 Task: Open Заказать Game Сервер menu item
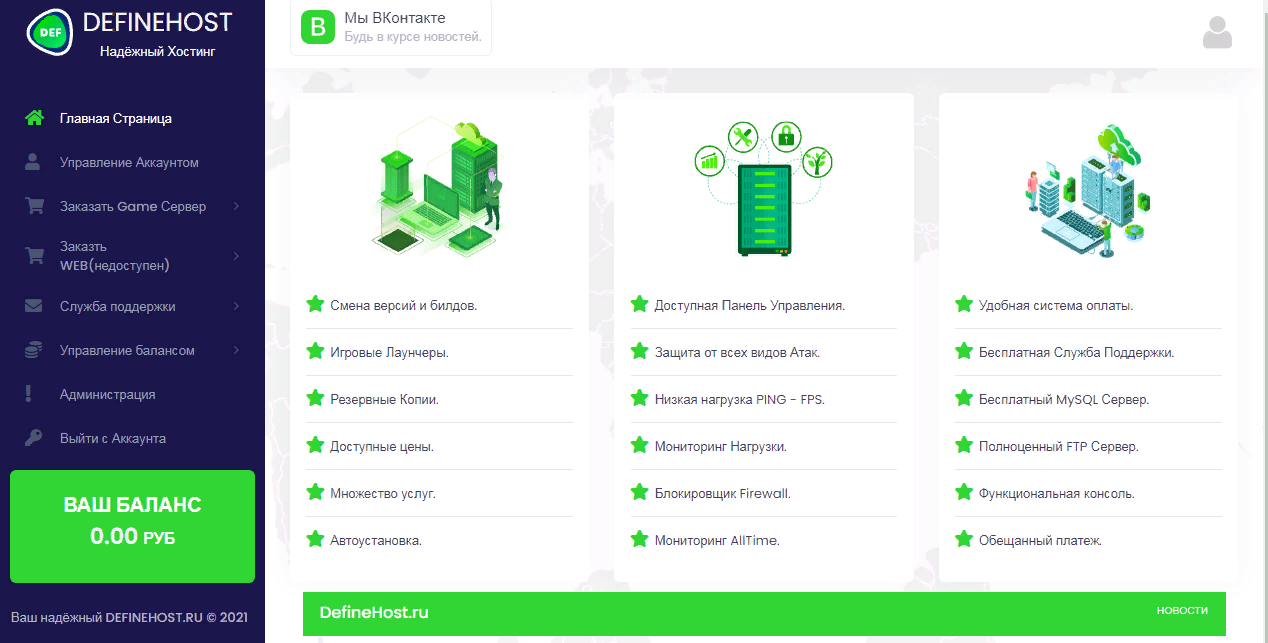(133, 206)
